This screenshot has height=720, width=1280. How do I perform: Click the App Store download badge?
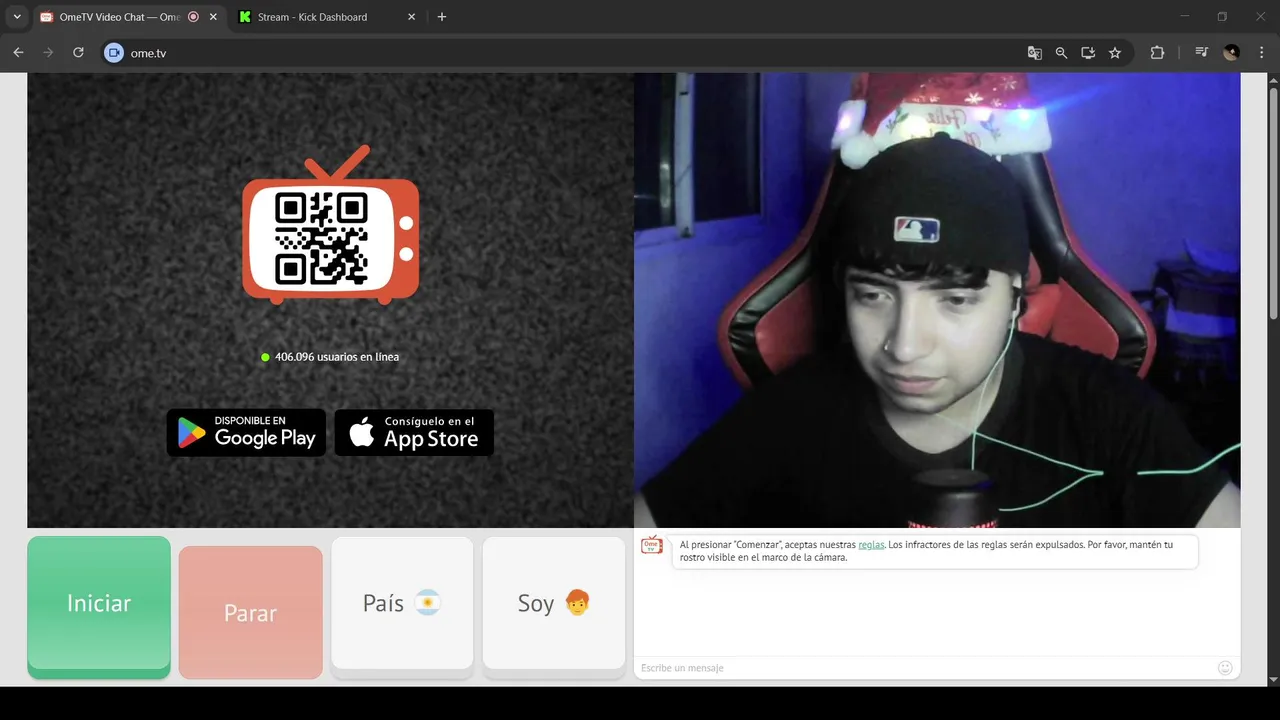tap(414, 433)
